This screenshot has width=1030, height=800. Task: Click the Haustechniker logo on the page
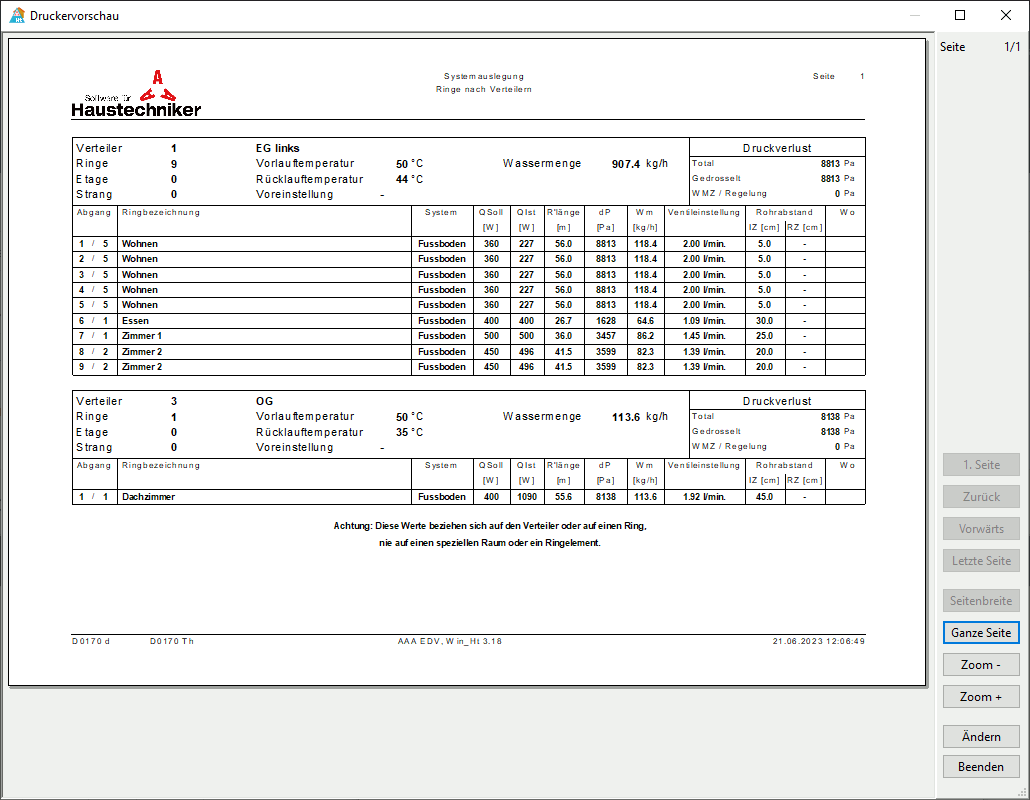coord(136,94)
